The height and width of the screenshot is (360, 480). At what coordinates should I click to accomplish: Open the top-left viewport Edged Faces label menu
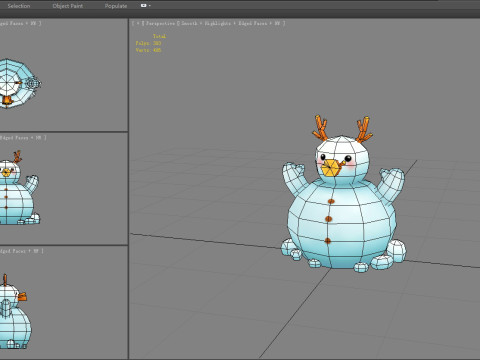[20, 23]
